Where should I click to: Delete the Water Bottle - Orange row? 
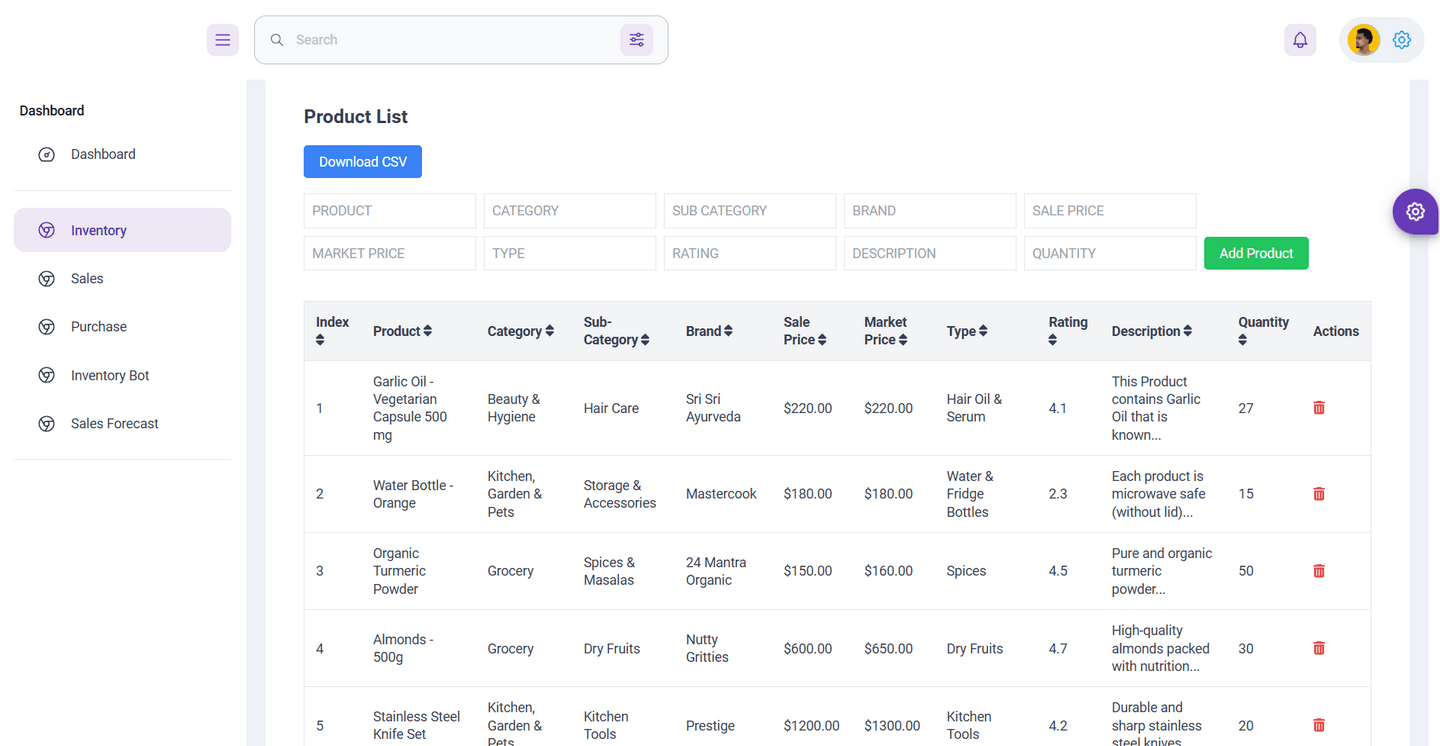(x=1319, y=494)
